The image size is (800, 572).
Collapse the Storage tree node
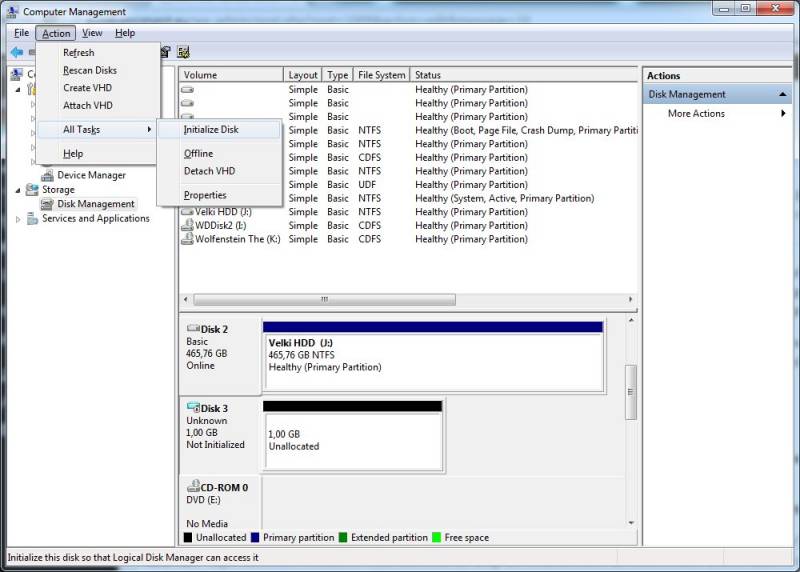[x=17, y=190]
